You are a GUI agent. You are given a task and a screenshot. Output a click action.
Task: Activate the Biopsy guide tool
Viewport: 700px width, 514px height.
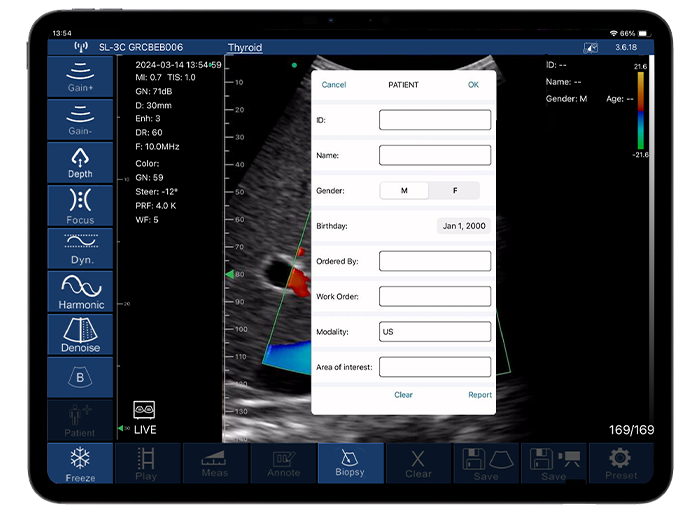point(350,463)
